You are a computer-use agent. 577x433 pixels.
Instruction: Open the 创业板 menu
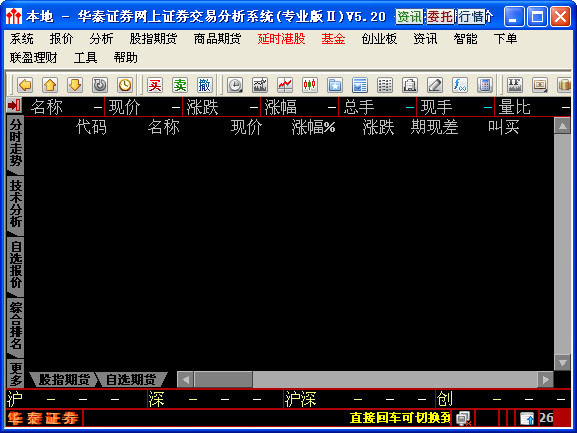point(379,39)
